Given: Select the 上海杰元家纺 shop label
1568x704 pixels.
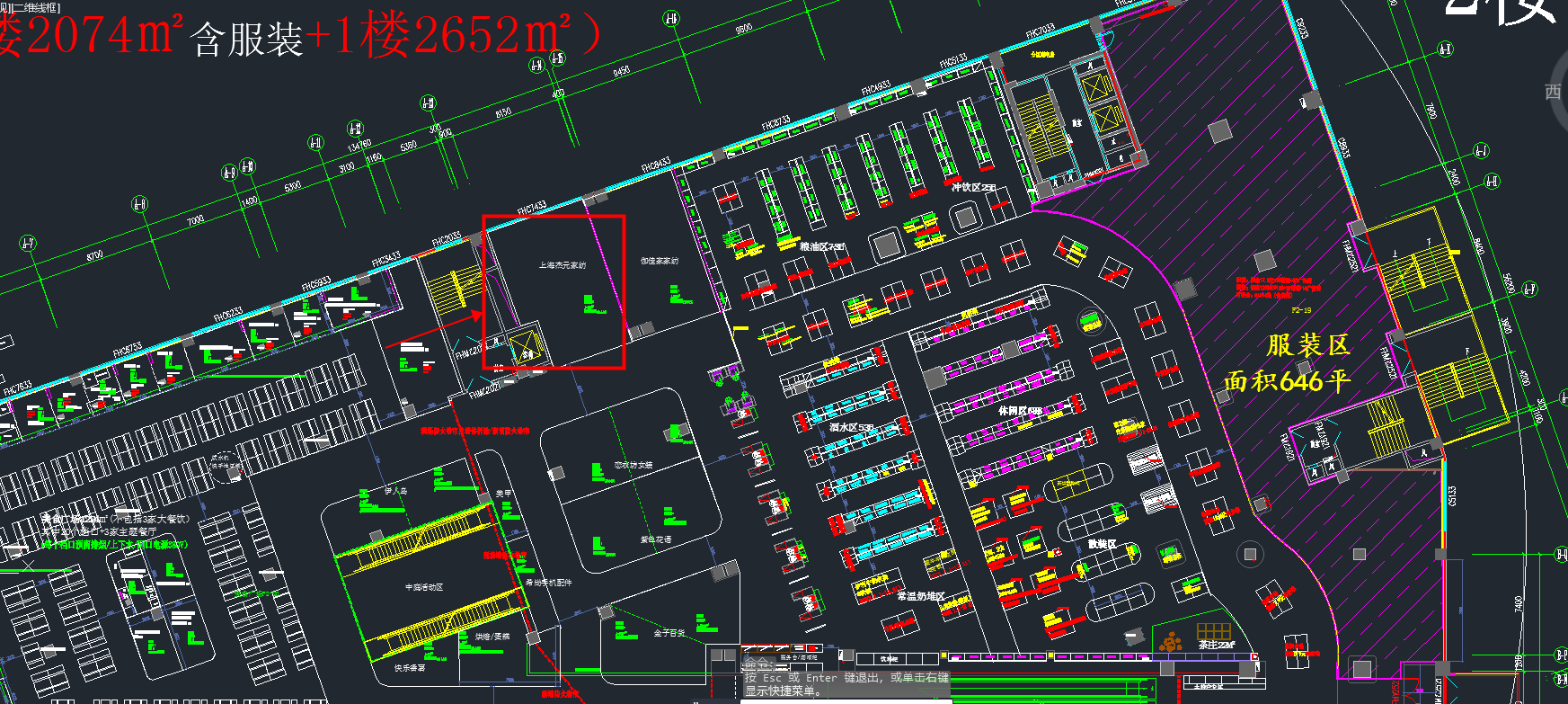Looking at the screenshot, I should click(x=563, y=265).
